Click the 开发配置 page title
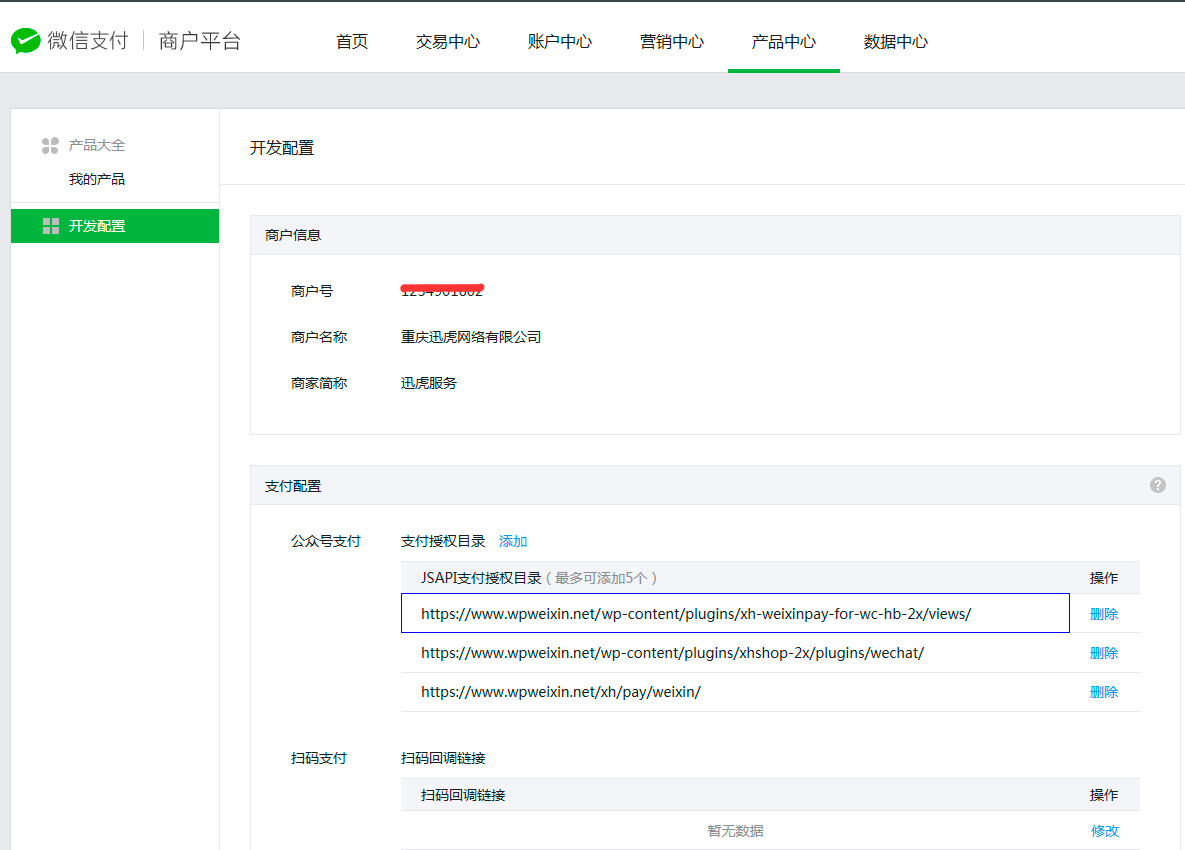The height and width of the screenshot is (850, 1185). pos(282,148)
